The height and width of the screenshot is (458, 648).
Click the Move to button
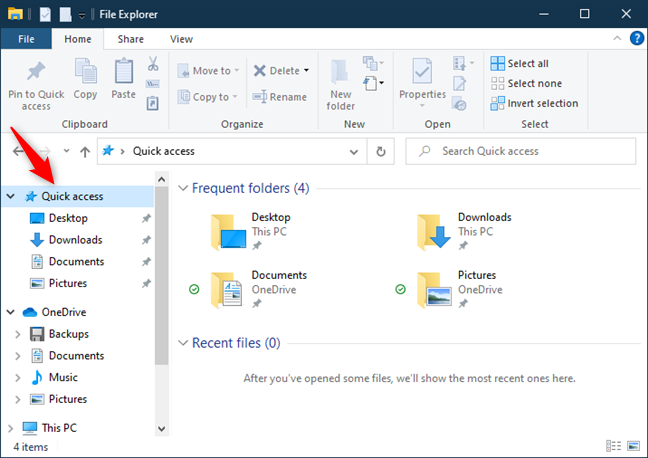208,71
